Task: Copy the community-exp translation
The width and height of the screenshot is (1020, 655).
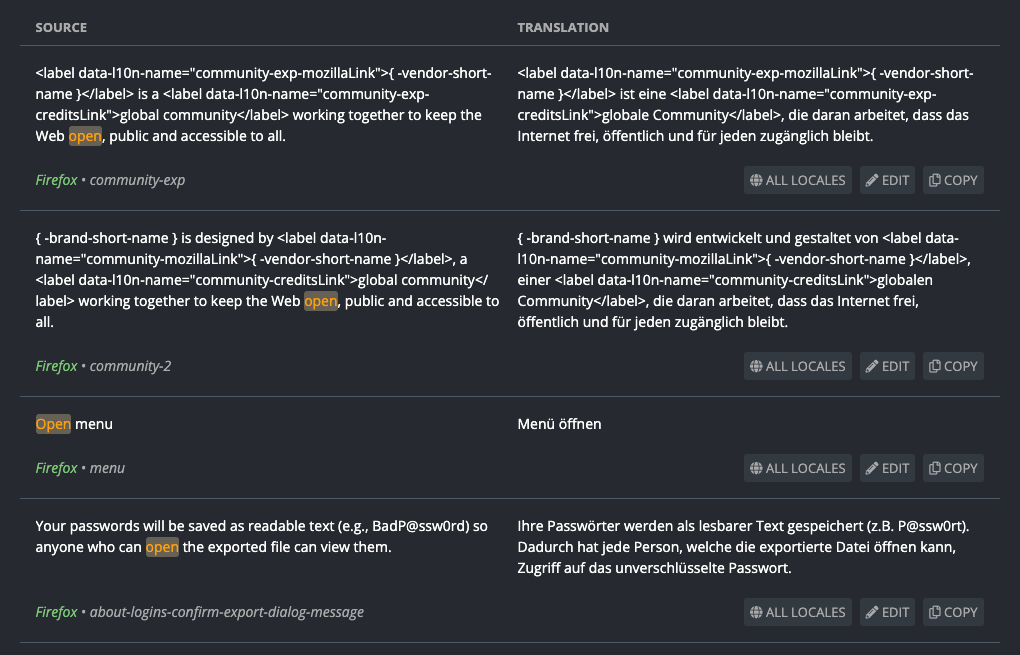Action: pyautogui.click(x=953, y=180)
